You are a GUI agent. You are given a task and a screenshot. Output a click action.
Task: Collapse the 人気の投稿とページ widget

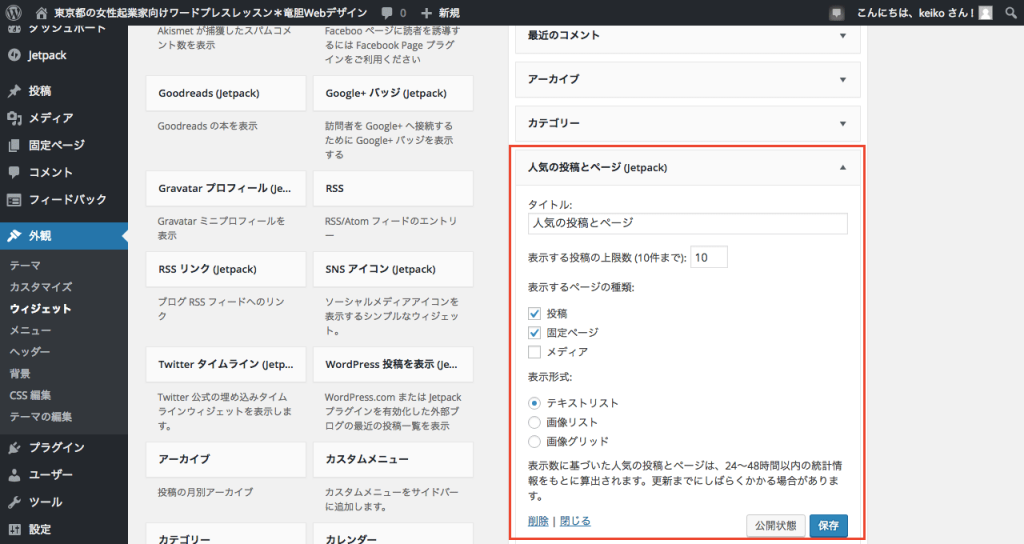click(842, 168)
